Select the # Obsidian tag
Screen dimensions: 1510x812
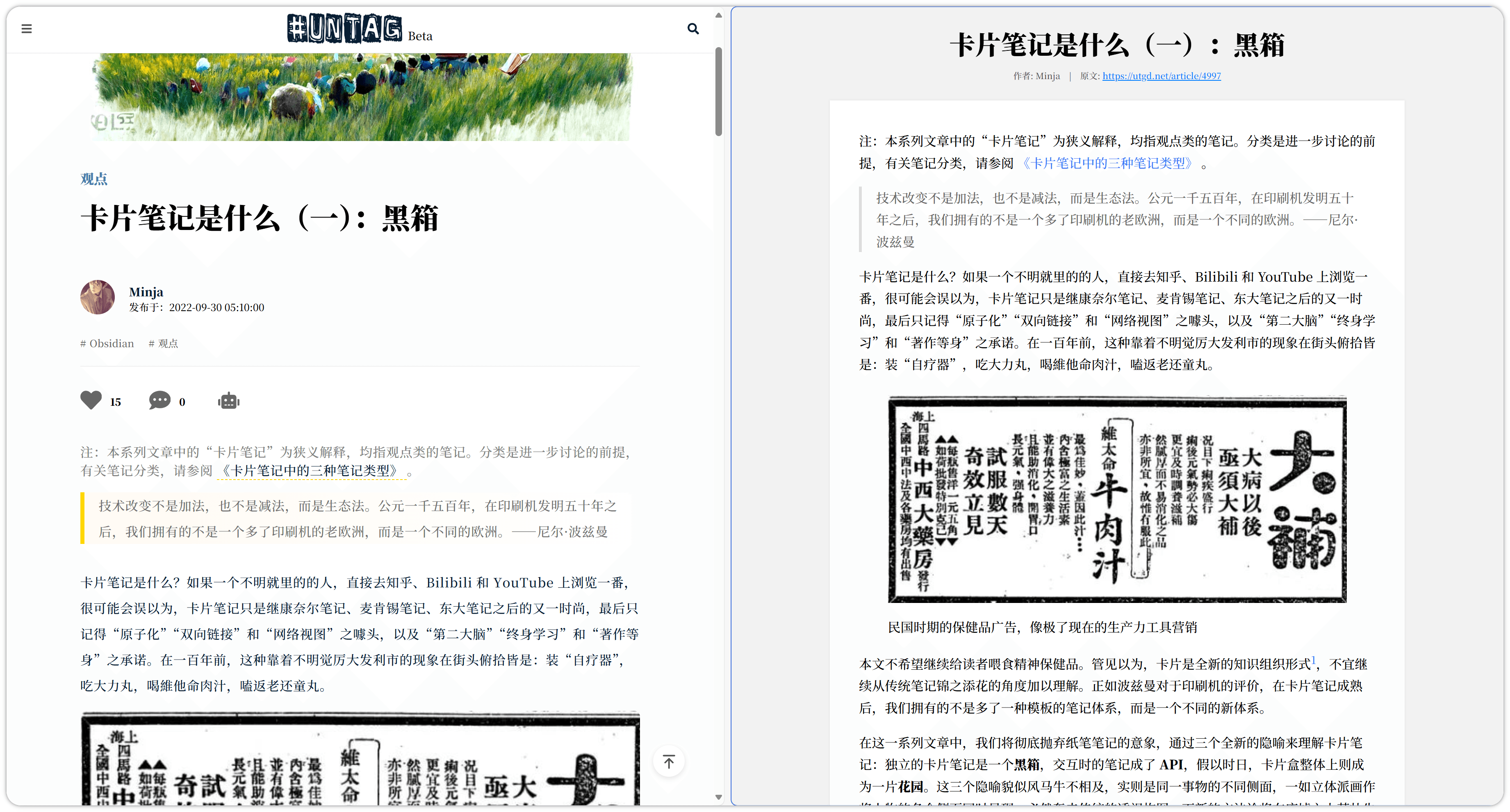[107, 343]
